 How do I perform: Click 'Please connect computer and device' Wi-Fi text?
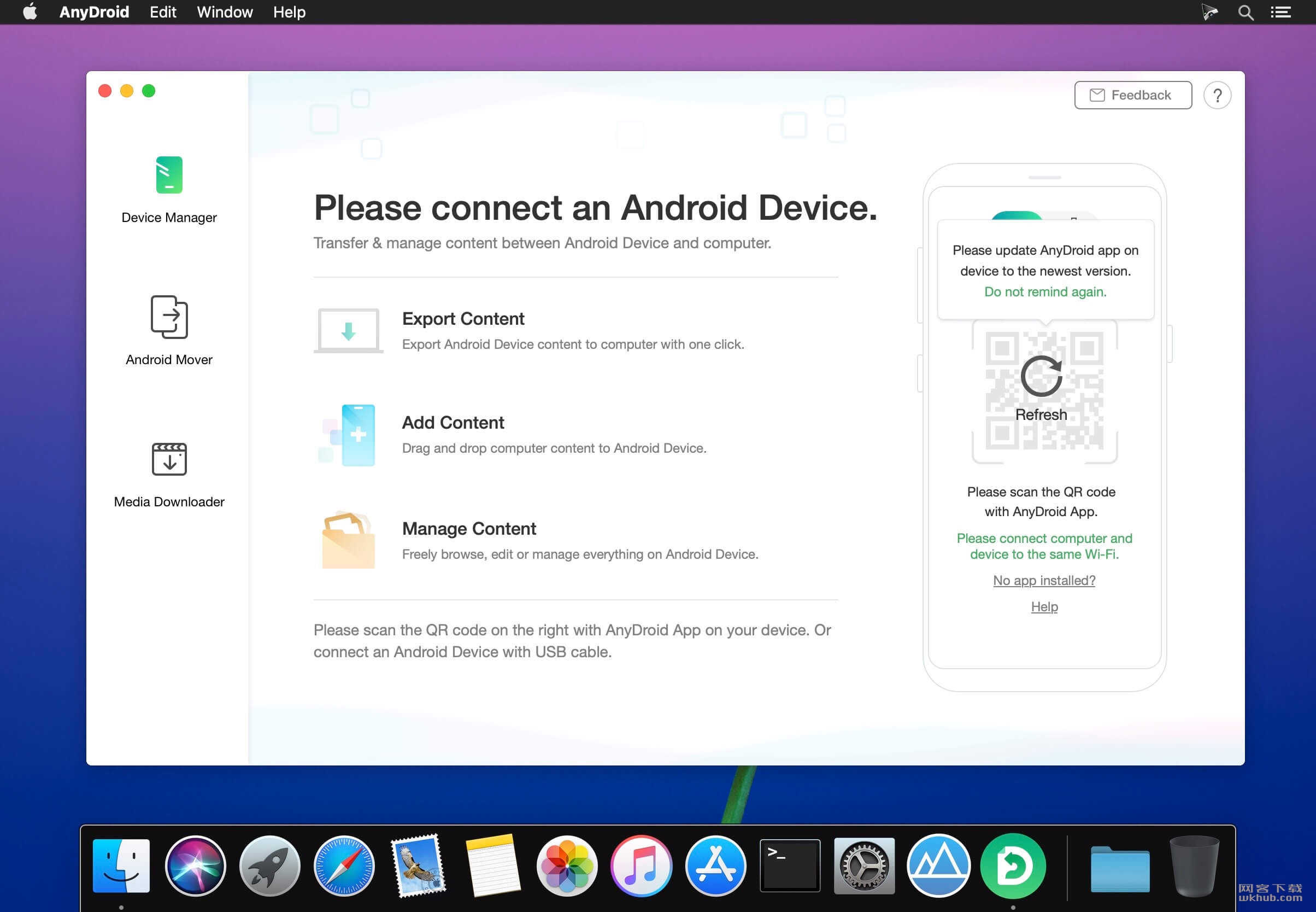point(1044,546)
